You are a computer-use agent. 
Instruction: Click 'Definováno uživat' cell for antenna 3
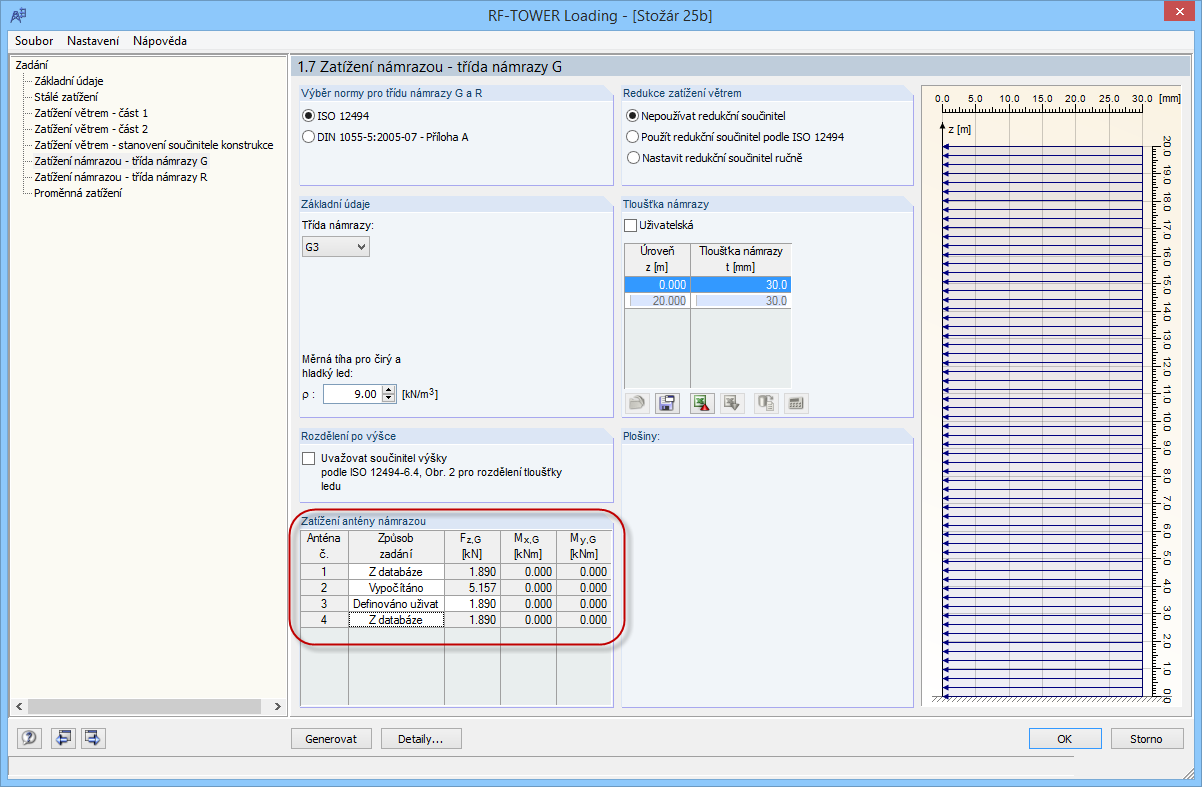[x=396, y=604]
